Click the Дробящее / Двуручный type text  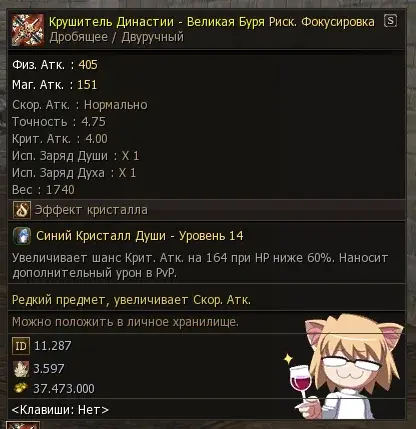(117, 37)
